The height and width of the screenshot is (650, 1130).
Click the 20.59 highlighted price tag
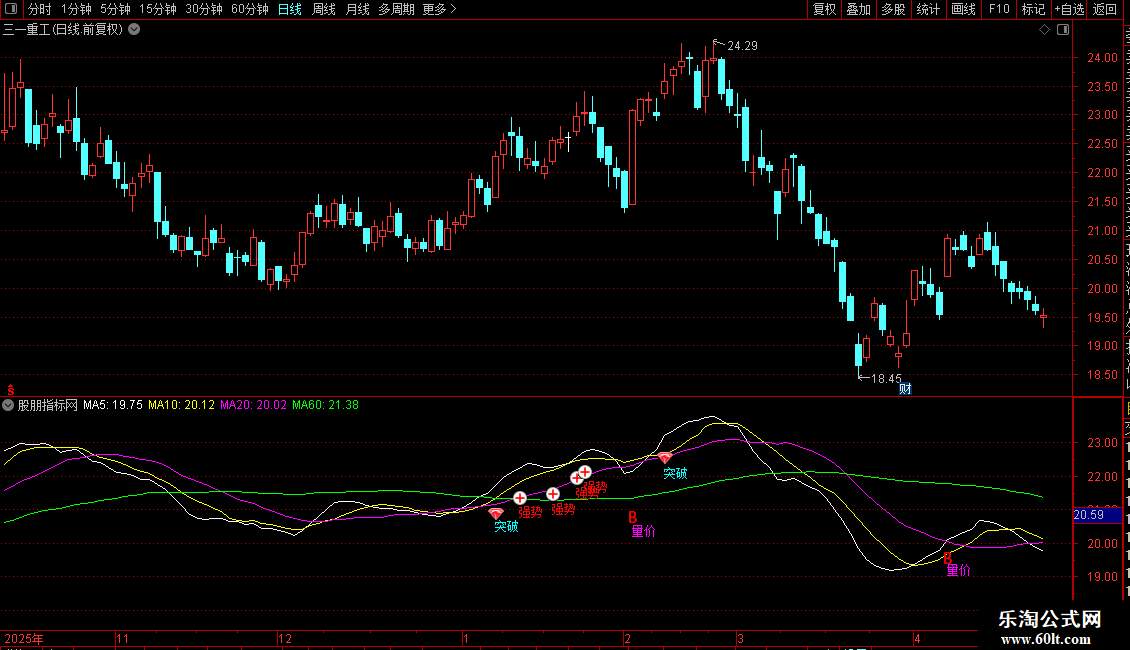pos(1098,515)
